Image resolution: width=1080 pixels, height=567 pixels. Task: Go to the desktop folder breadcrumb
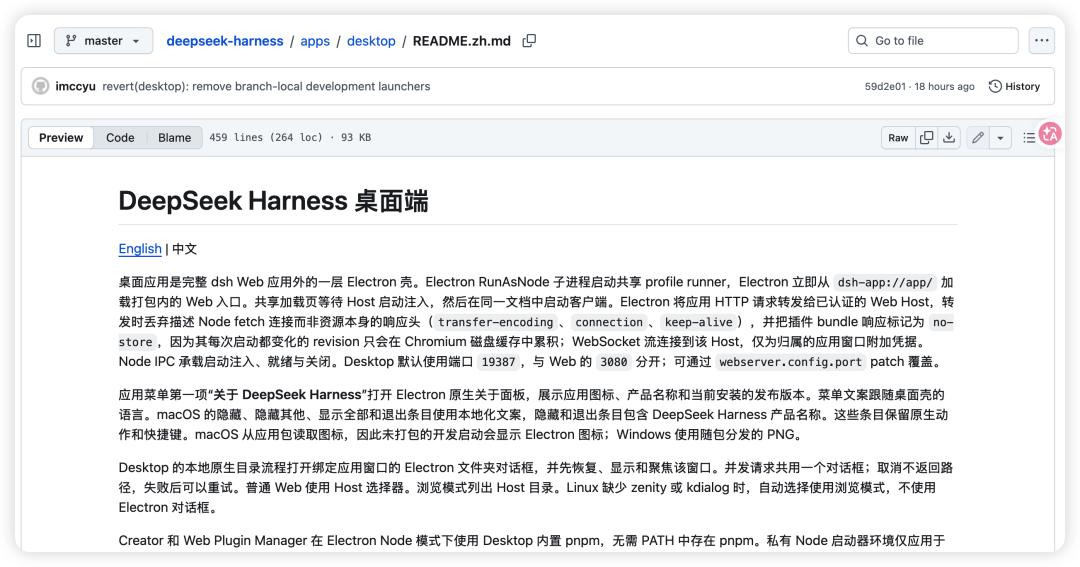[371, 41]
